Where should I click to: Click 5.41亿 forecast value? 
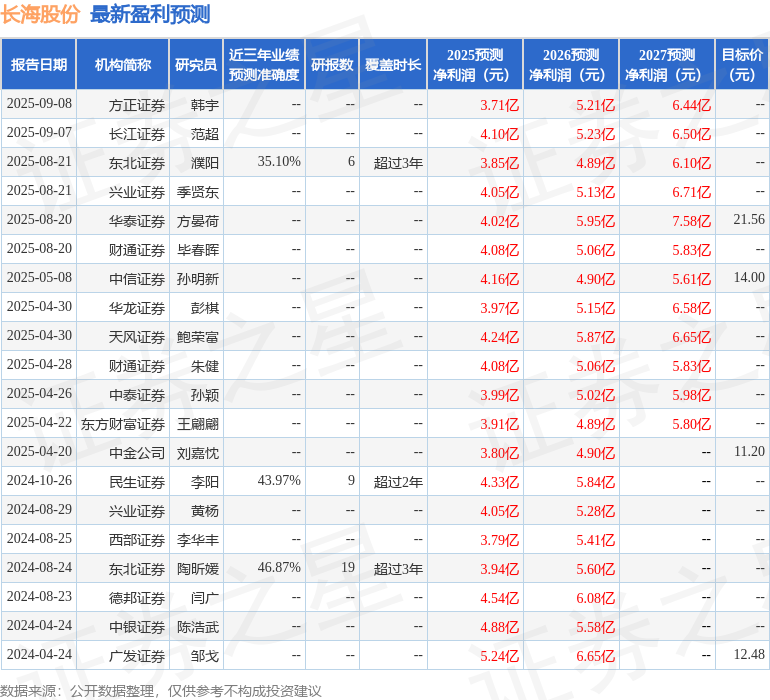coord(596,540)
